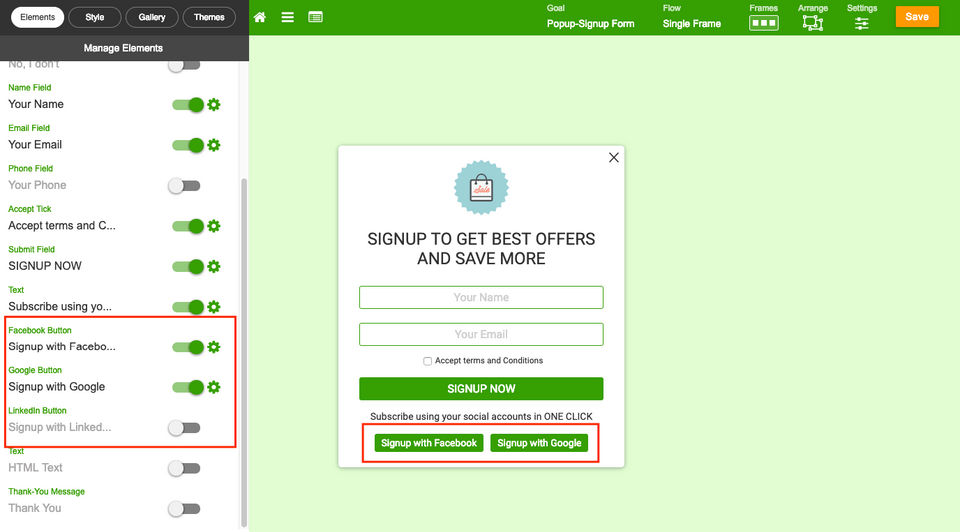The width and height of the screenshot is (960, 532).
Task: Disable the Google Button toggle
Action: [x=187, y=388]
